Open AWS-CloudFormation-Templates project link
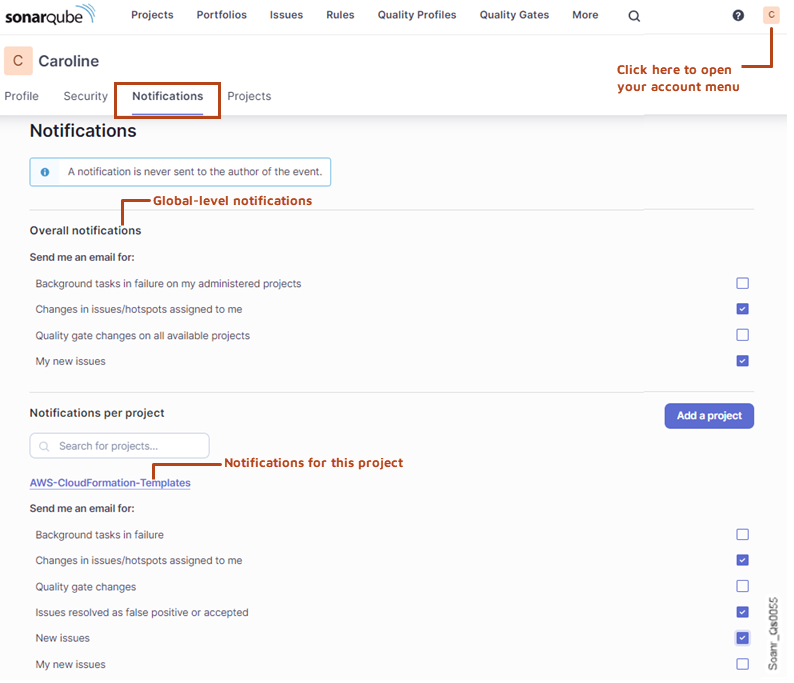The image size is (794, 683). (110, 483)
